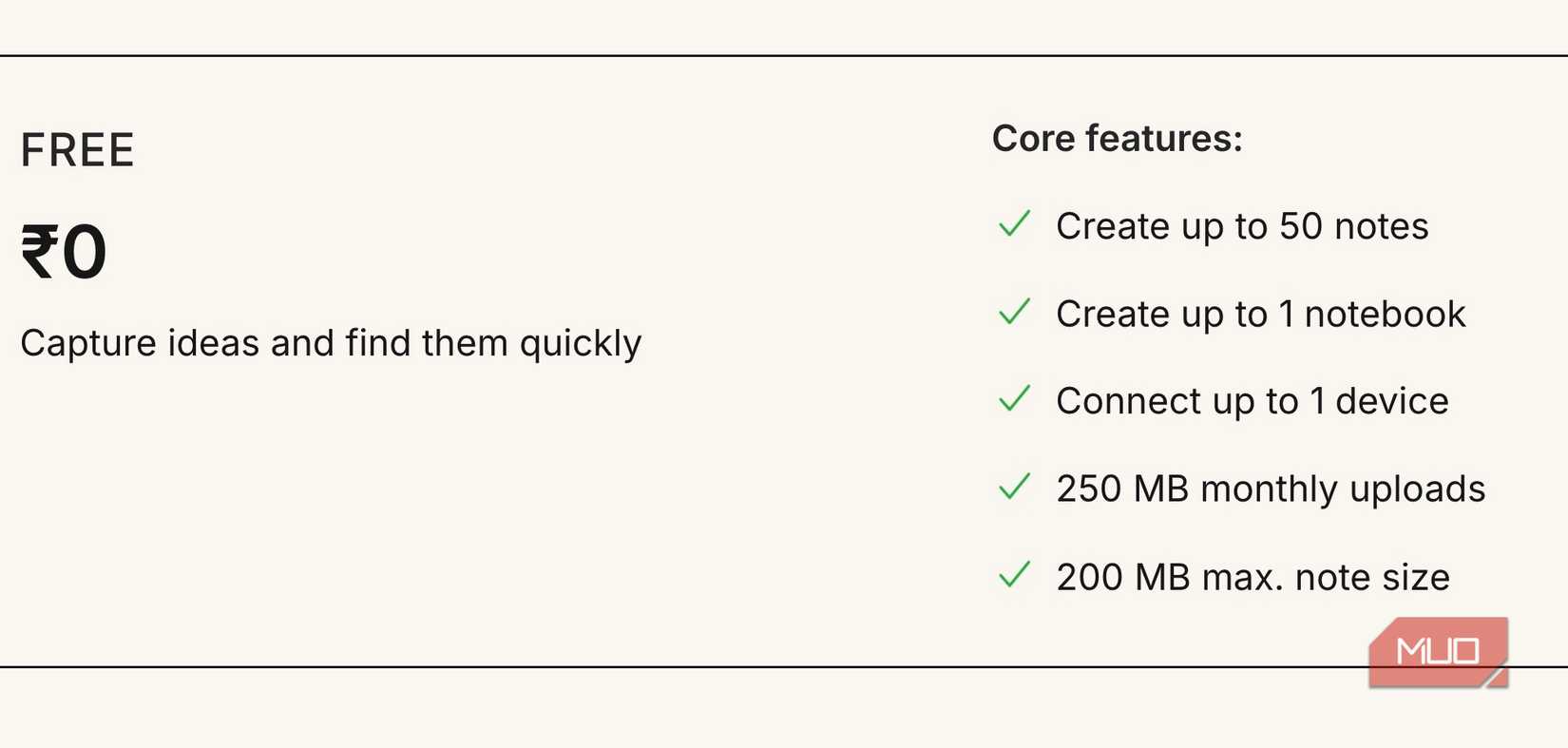Click the checkmark beside Connect up to 1 device
Screen dimensions: 1568x748
click(1014, 400)
